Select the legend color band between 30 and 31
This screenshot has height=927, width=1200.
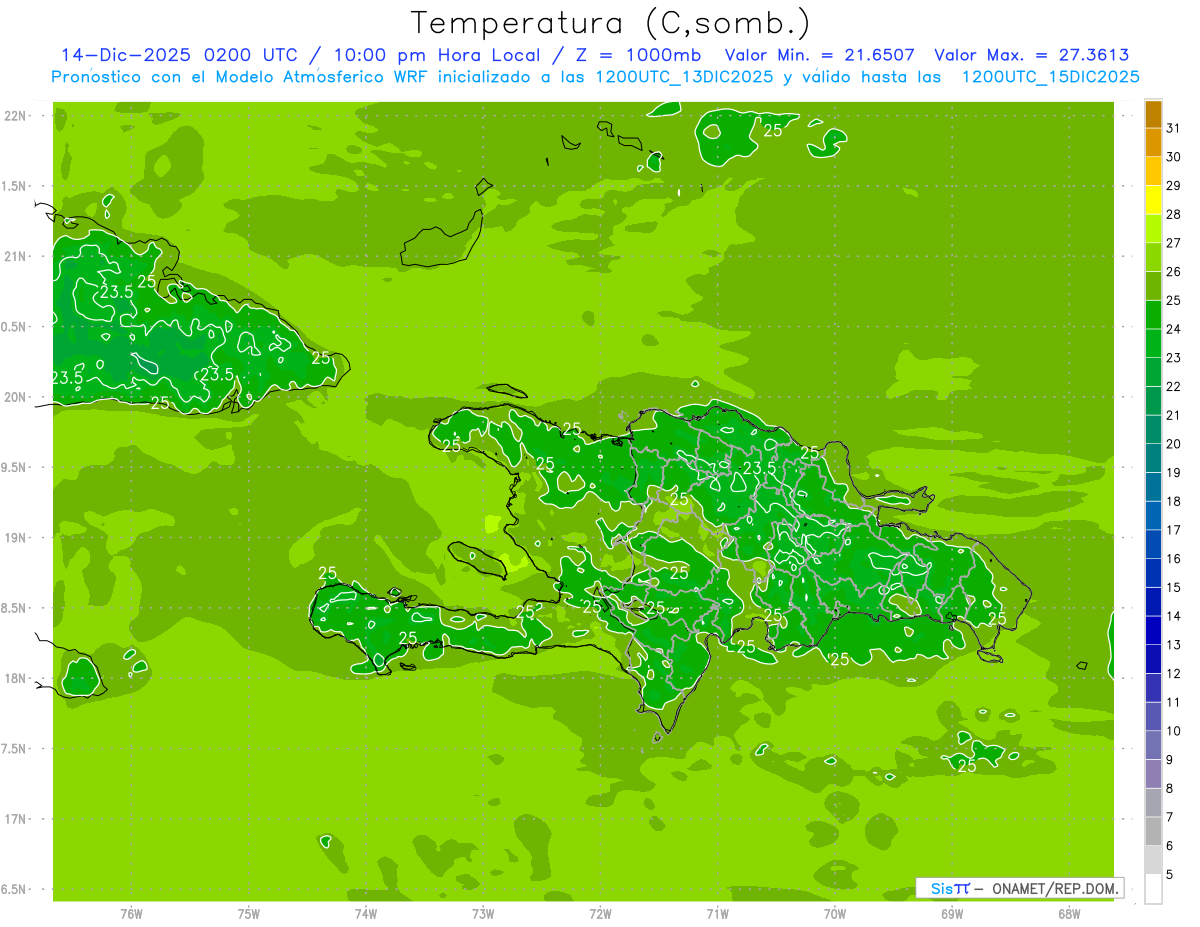coord(1153,142)
